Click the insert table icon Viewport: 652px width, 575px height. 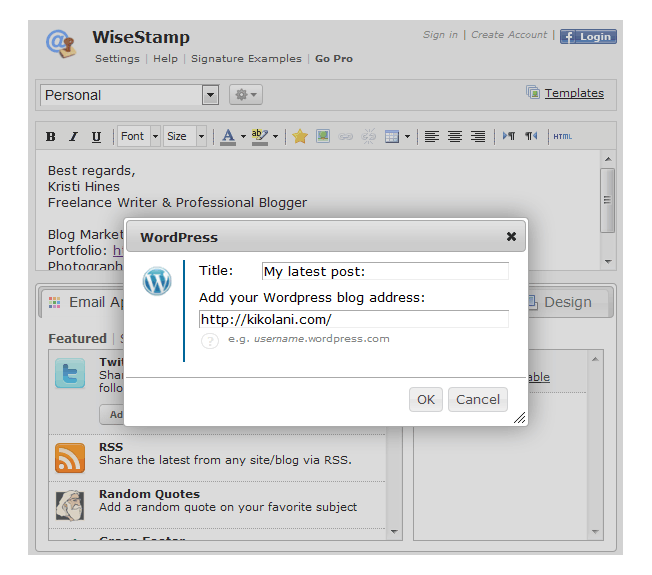pyautogui.click(x=392, y=136)
